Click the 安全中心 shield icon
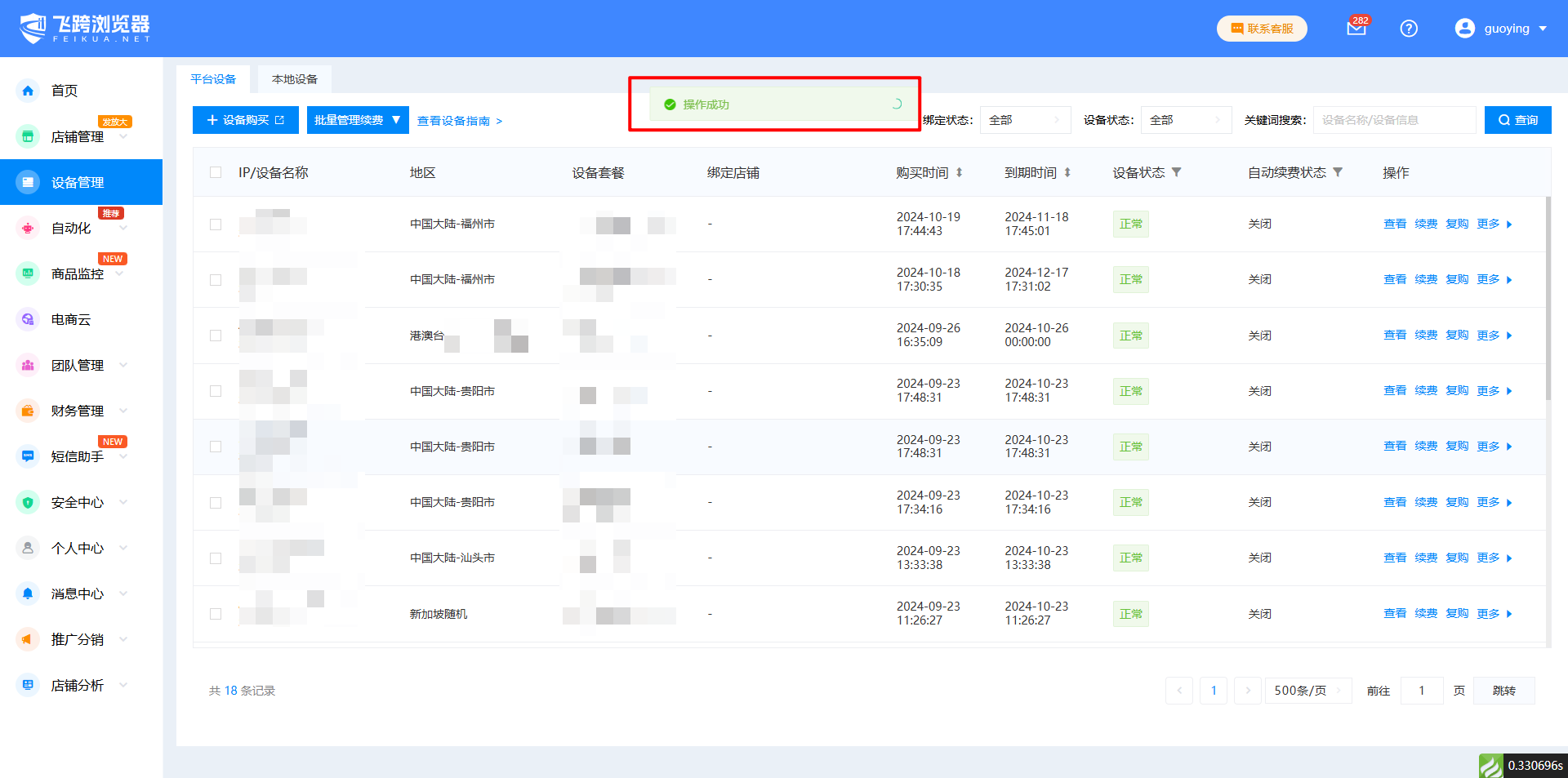Screen dimensions: 1568x778 pyautogui.click(x=28, y=502)
